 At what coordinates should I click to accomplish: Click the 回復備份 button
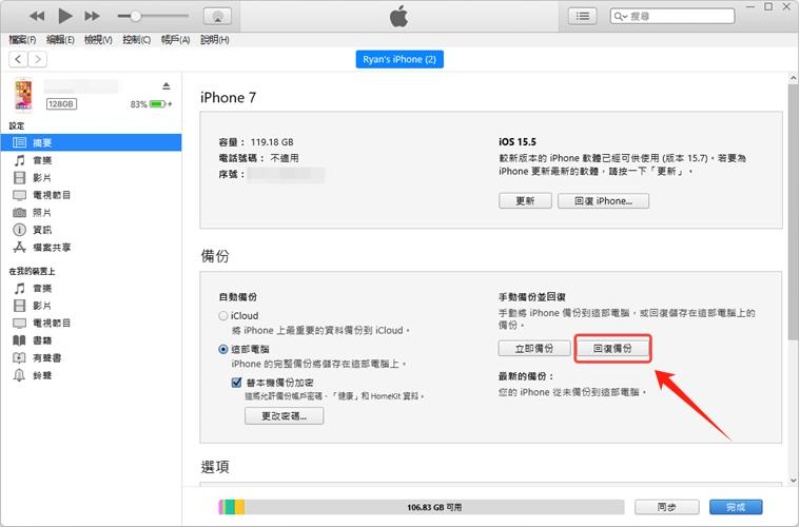click(x=612, y=348)
